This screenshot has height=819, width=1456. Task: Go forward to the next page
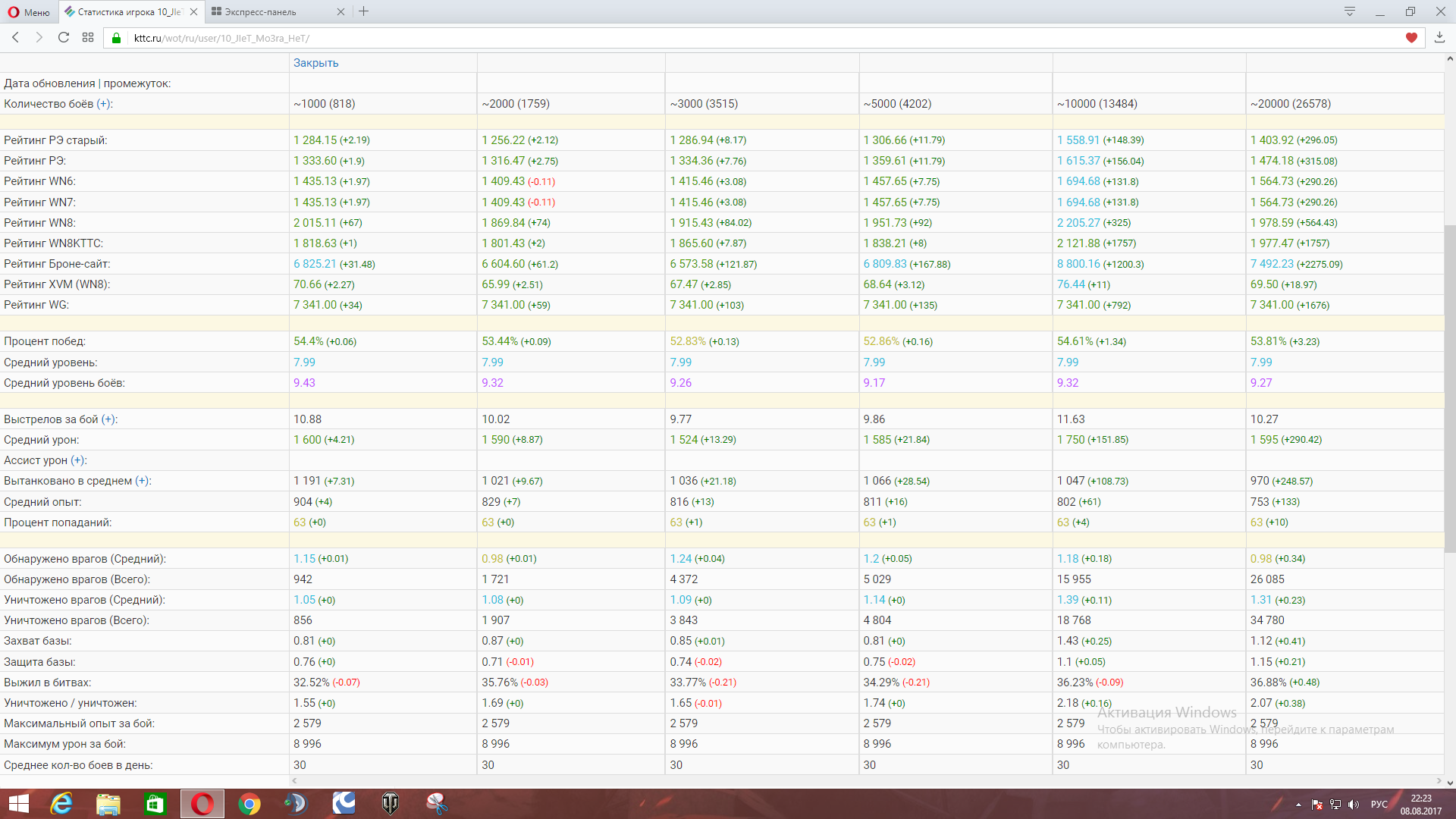(x=39, y=37)
